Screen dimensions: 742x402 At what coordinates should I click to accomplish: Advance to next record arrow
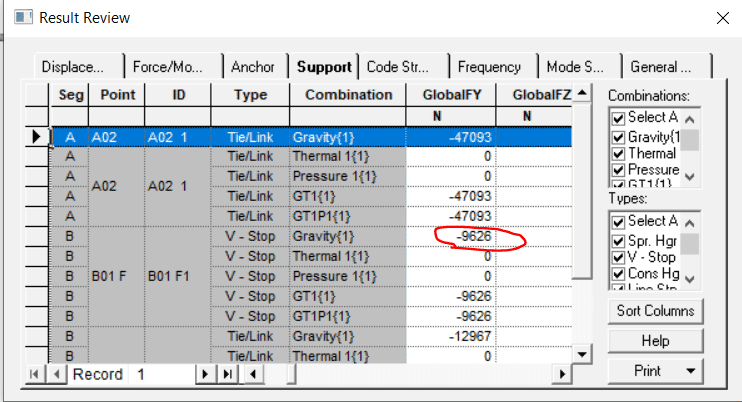(205, 375)
